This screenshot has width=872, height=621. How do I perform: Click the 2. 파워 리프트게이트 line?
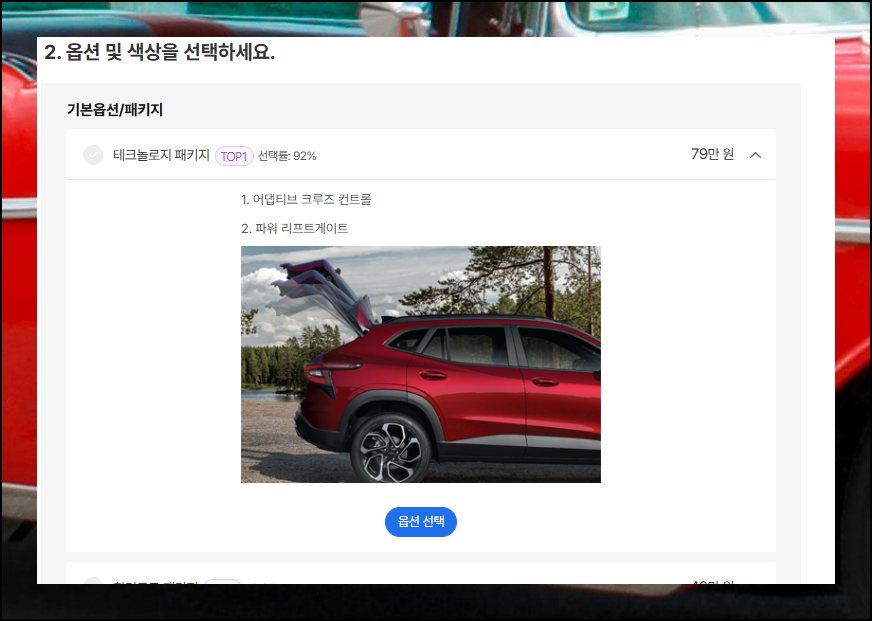294,228
